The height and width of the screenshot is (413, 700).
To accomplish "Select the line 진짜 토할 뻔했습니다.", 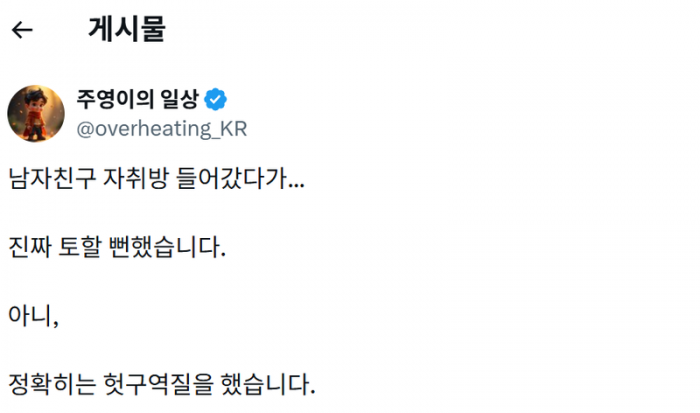I will pyautogui.click(x=117, y=246).
